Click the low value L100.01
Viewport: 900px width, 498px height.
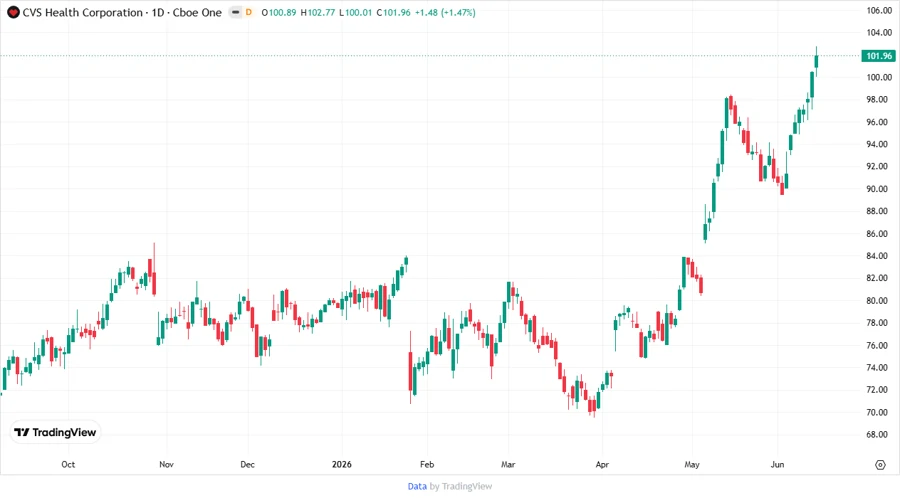click(x=356, y=13)
